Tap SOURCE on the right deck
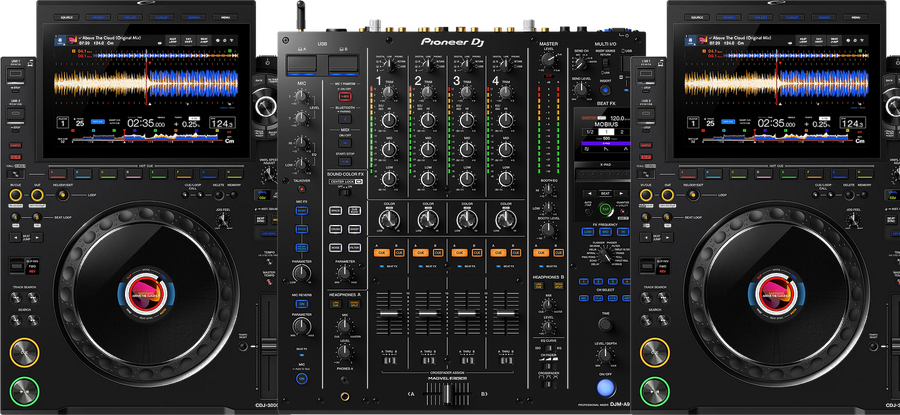 696,17
